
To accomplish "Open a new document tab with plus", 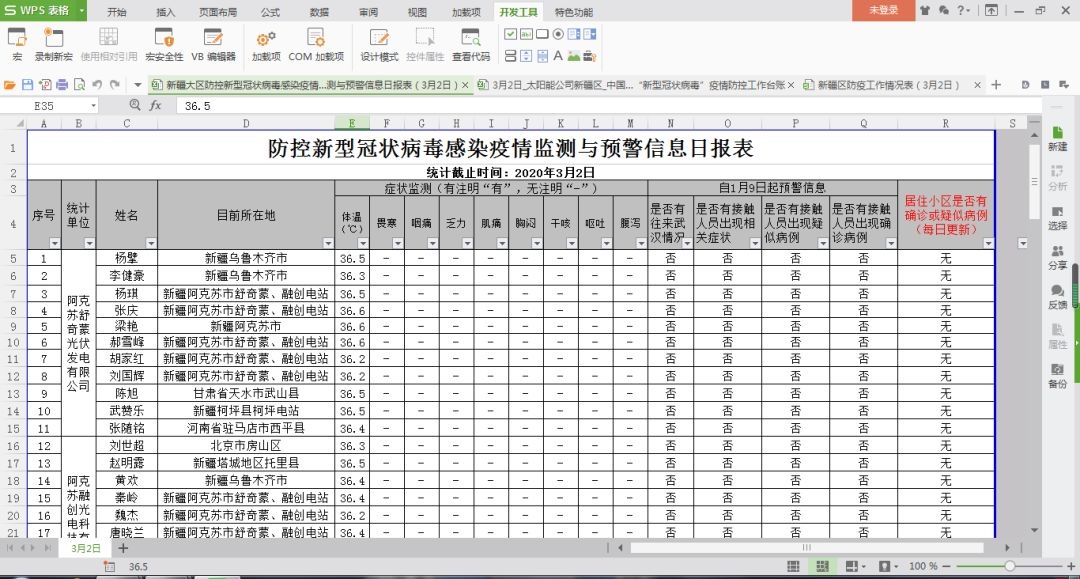I will pyautogui.click(x=996, y=85).
